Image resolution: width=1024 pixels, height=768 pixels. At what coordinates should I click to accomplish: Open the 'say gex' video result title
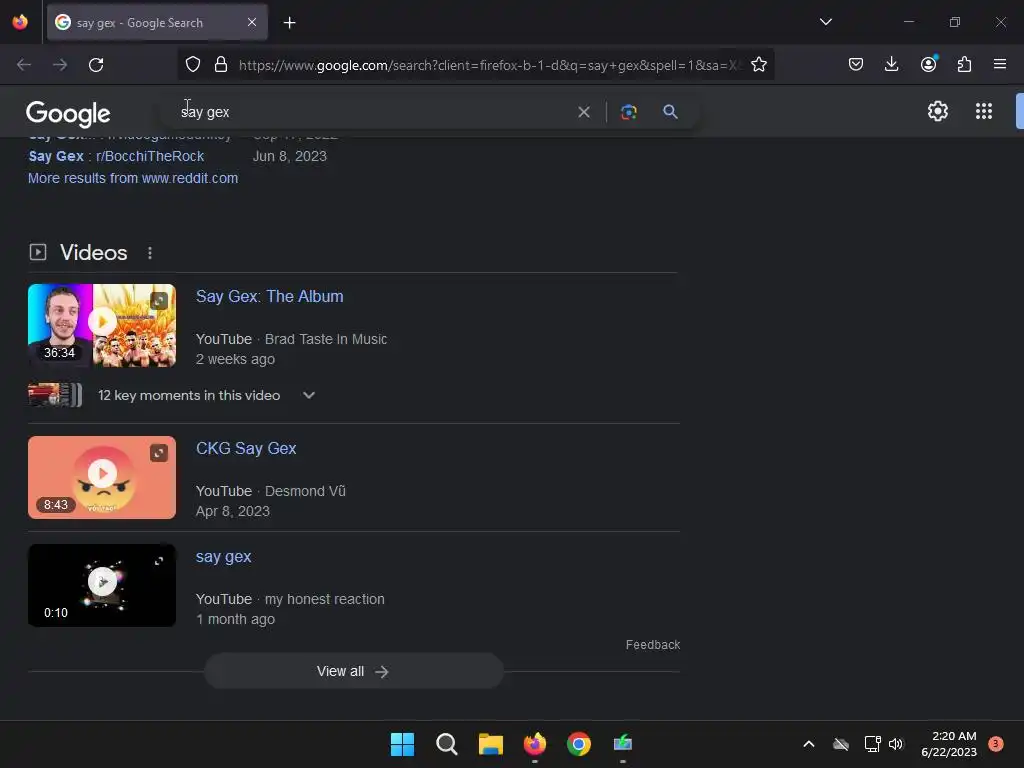tap(223, 557)
